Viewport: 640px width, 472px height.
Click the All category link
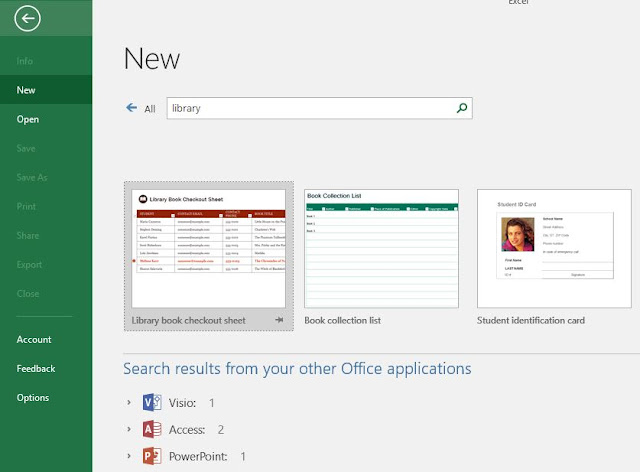pyautogui.click(x=150, y=109)
